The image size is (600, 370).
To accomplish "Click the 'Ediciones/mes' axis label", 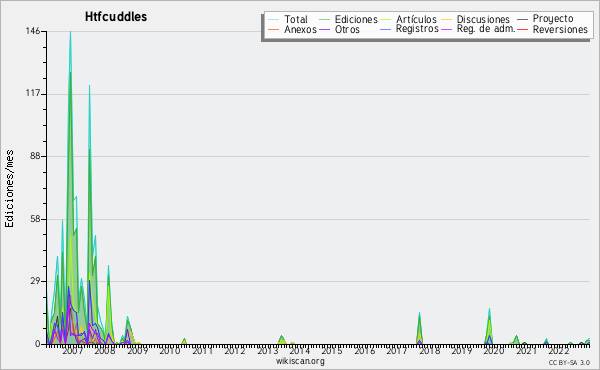I will click(x=9, y=189).
